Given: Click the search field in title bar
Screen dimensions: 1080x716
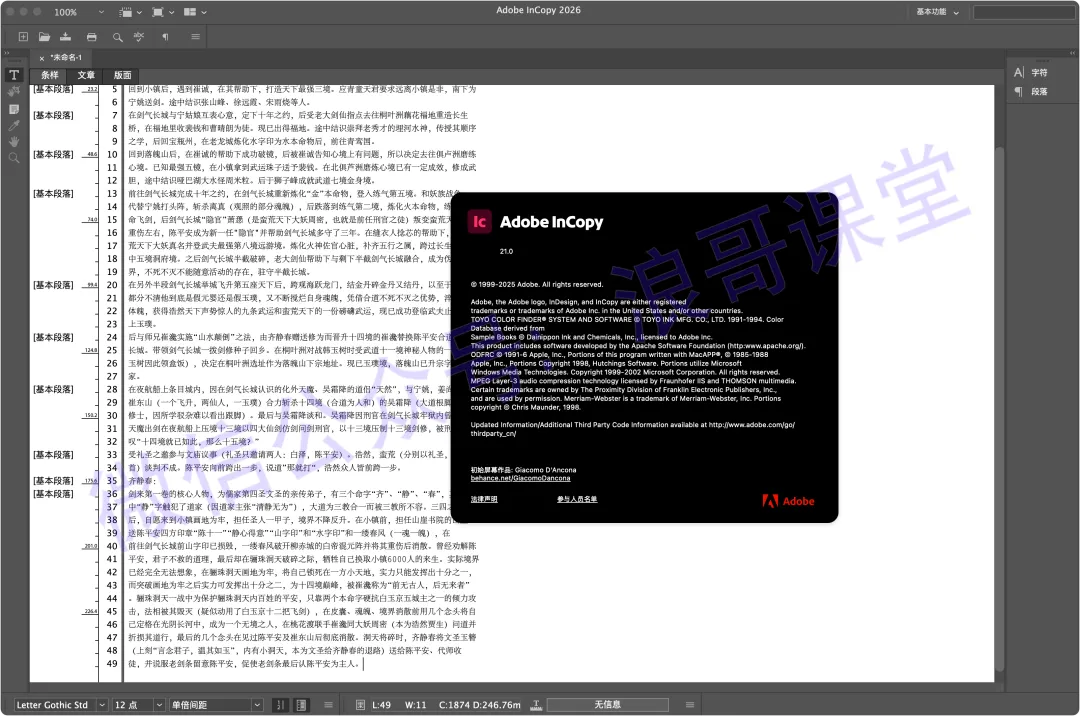Looking at the screenshot, I should tap(1024, 12).
